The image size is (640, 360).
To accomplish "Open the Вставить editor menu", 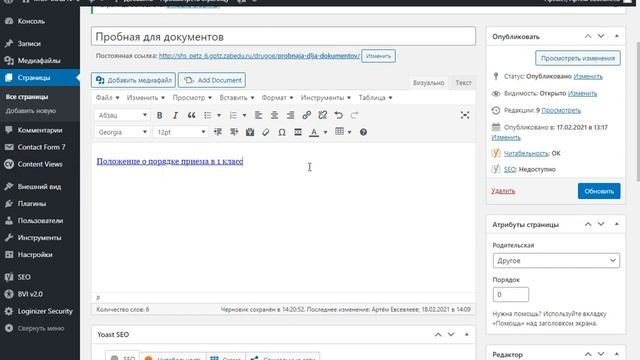I will point(237,98).
